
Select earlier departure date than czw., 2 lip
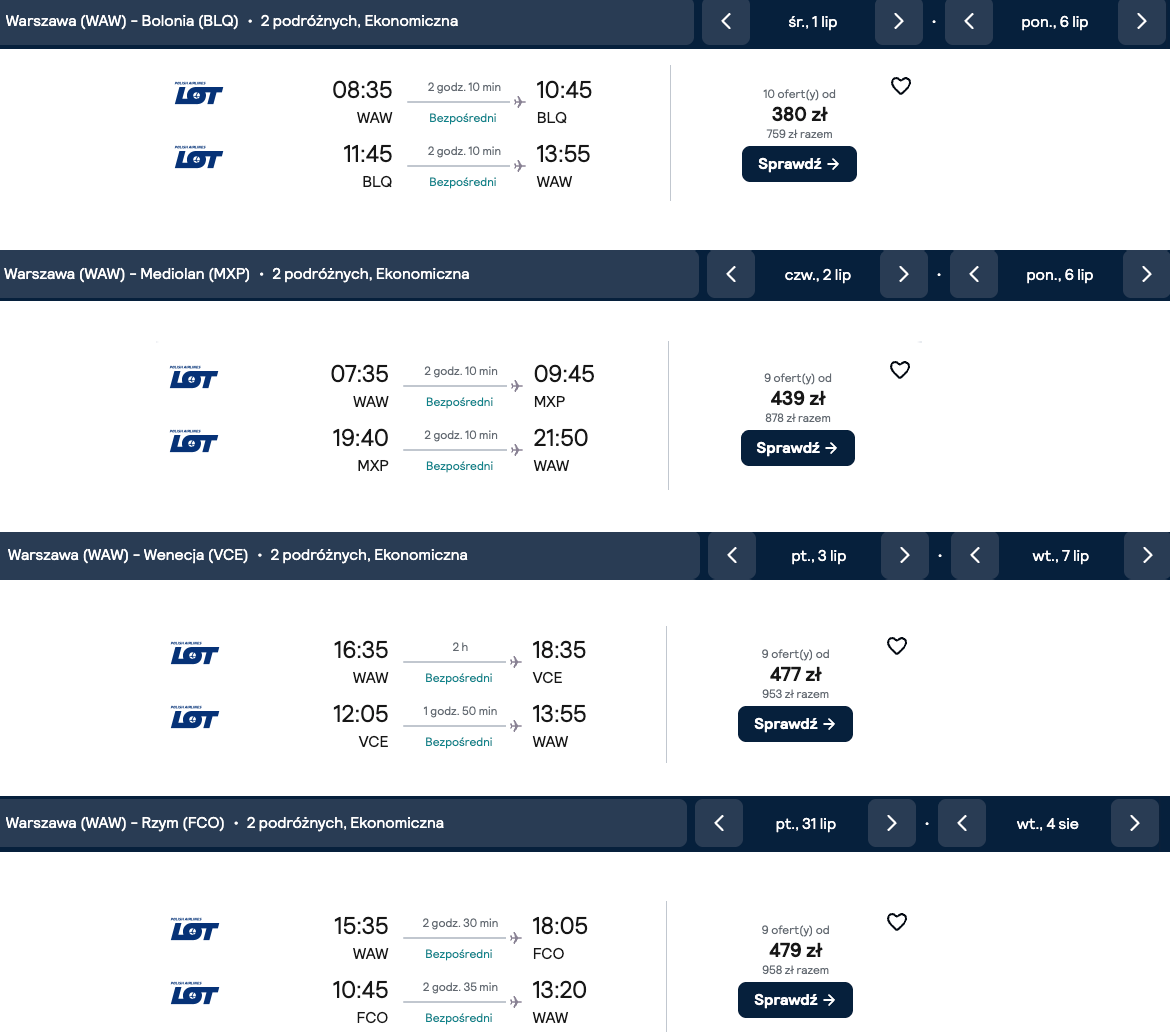point(731,274)
